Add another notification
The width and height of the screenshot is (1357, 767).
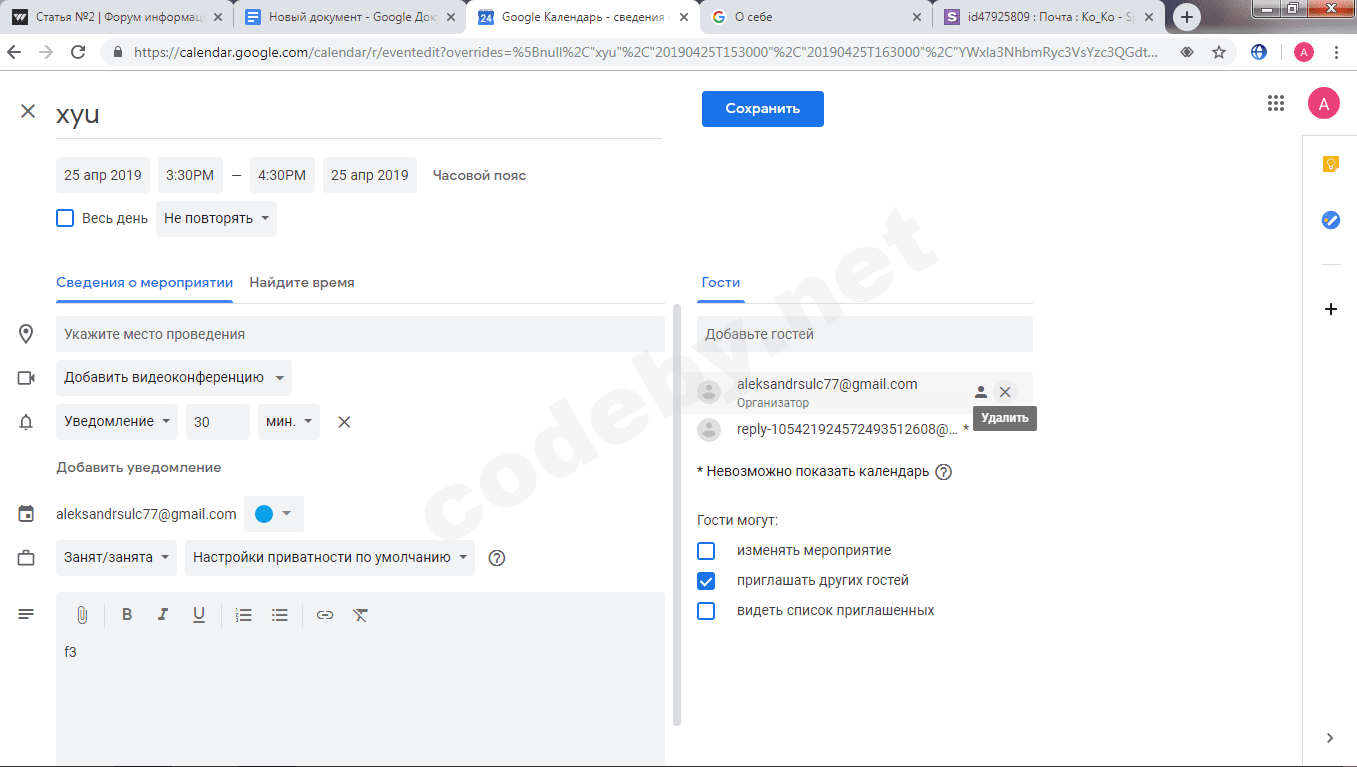point(139,467)
